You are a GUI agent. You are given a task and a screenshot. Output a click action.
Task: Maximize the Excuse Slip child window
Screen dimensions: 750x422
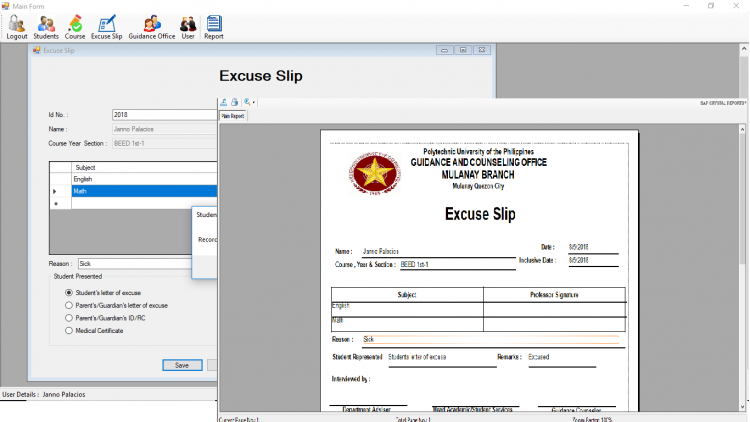coord(463,50)
